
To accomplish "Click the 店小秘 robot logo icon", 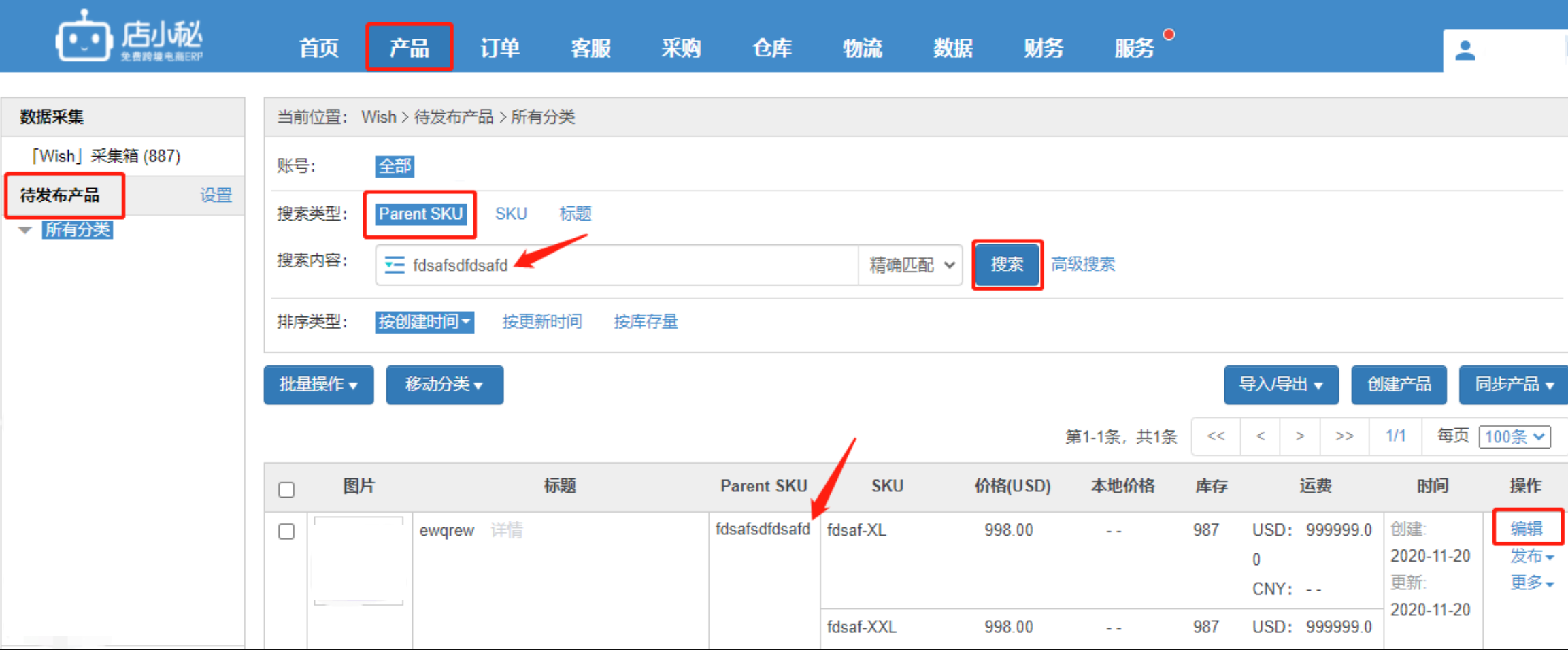I will pyautogui.click(x=84, y=37).
